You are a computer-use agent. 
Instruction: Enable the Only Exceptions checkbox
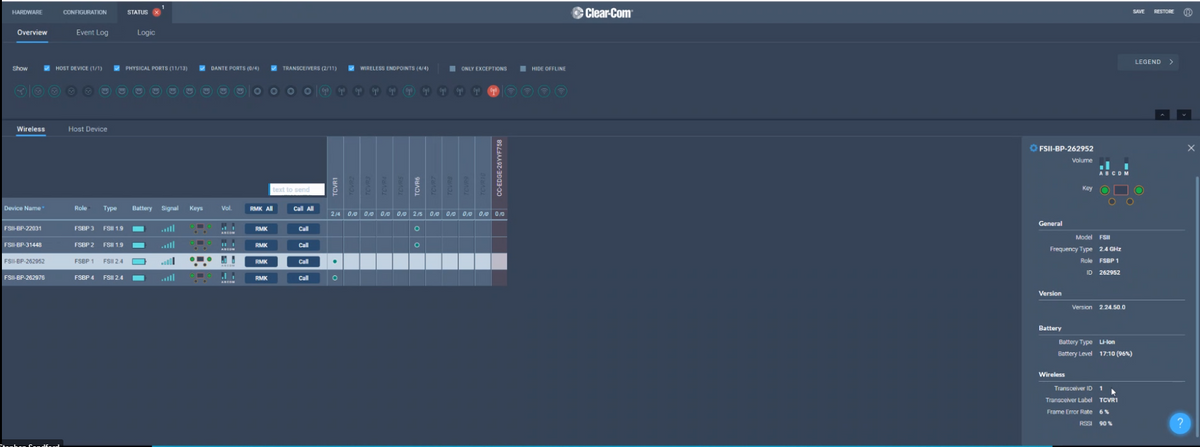pos(453,69)
